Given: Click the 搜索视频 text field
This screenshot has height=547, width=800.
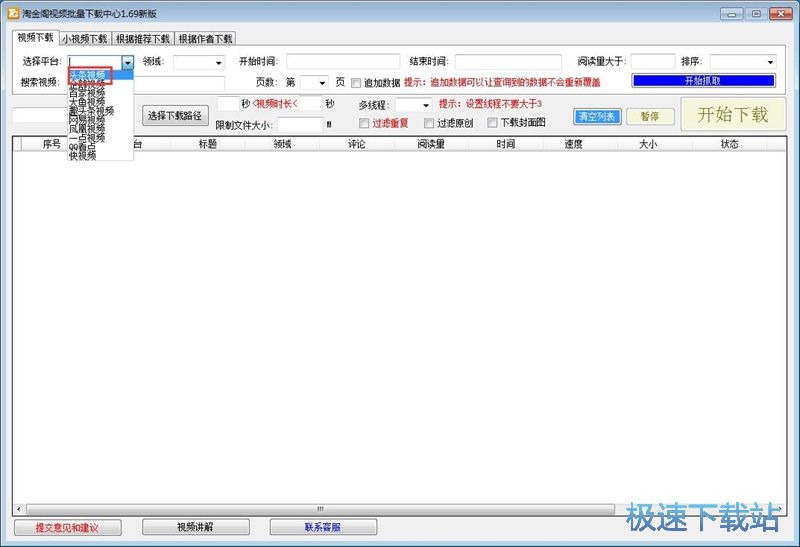Looking at the screenshot, I should click(179, 83).
